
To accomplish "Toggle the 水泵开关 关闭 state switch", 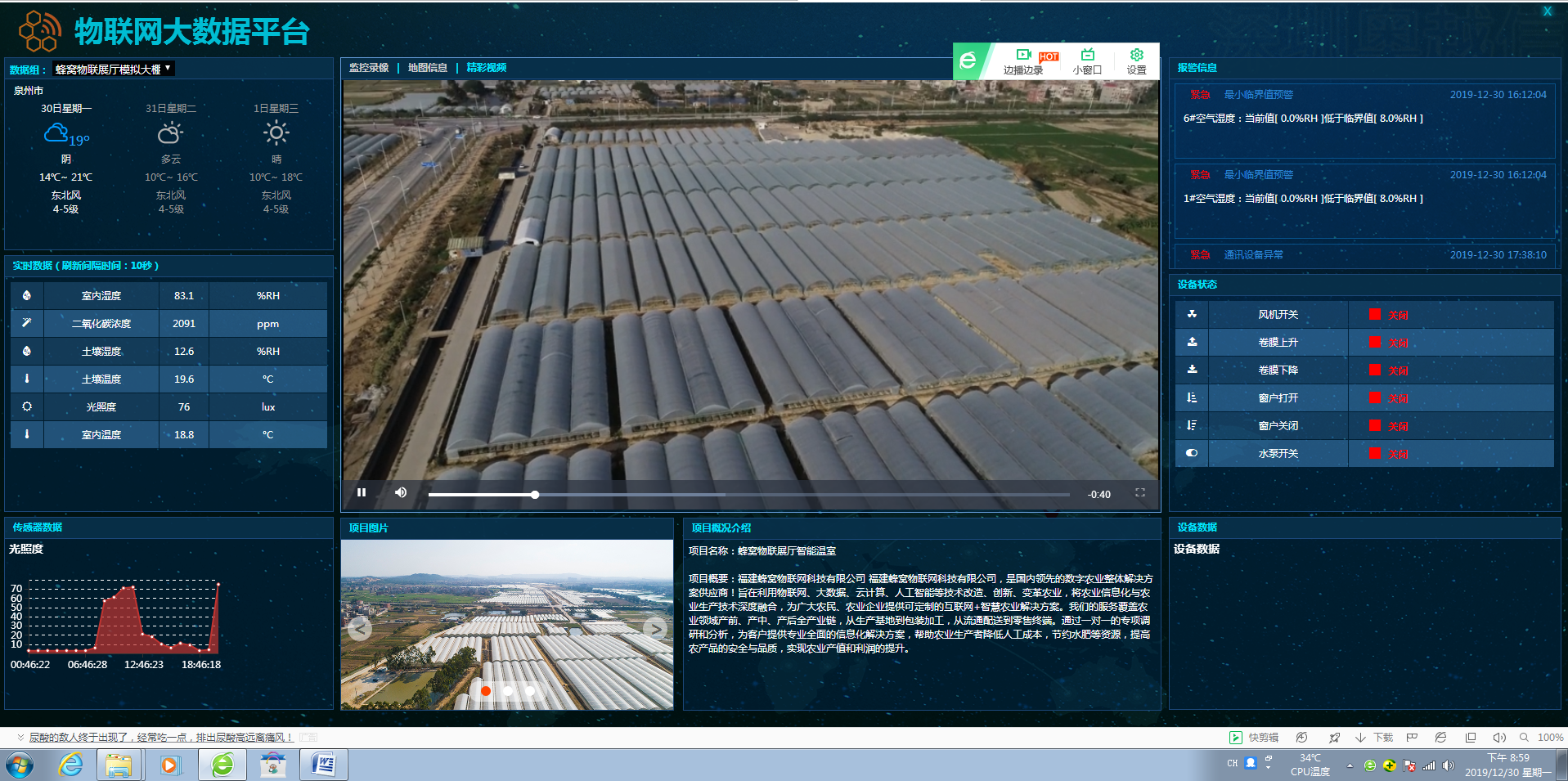I will pos(1389,454).
